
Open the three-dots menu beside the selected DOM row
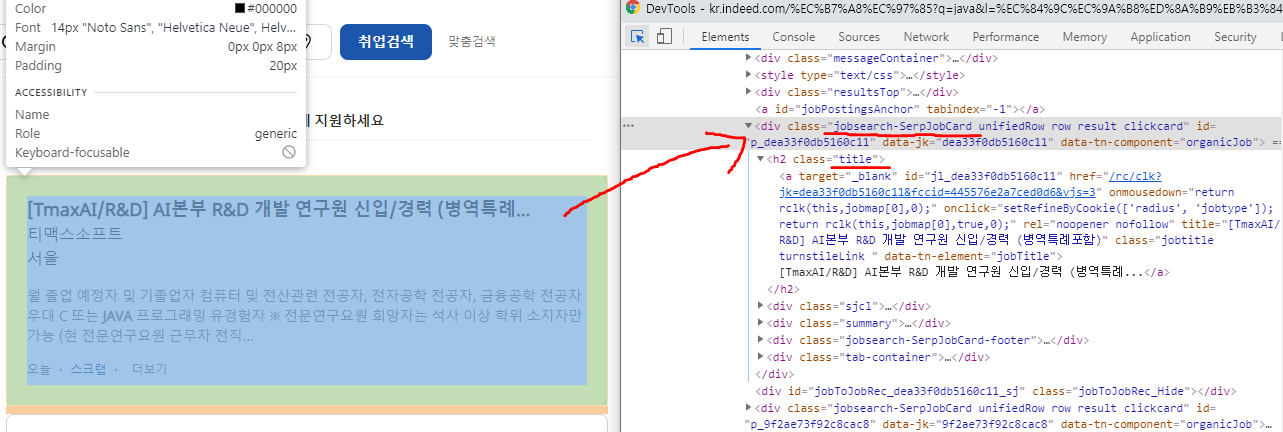click(628, 126)
